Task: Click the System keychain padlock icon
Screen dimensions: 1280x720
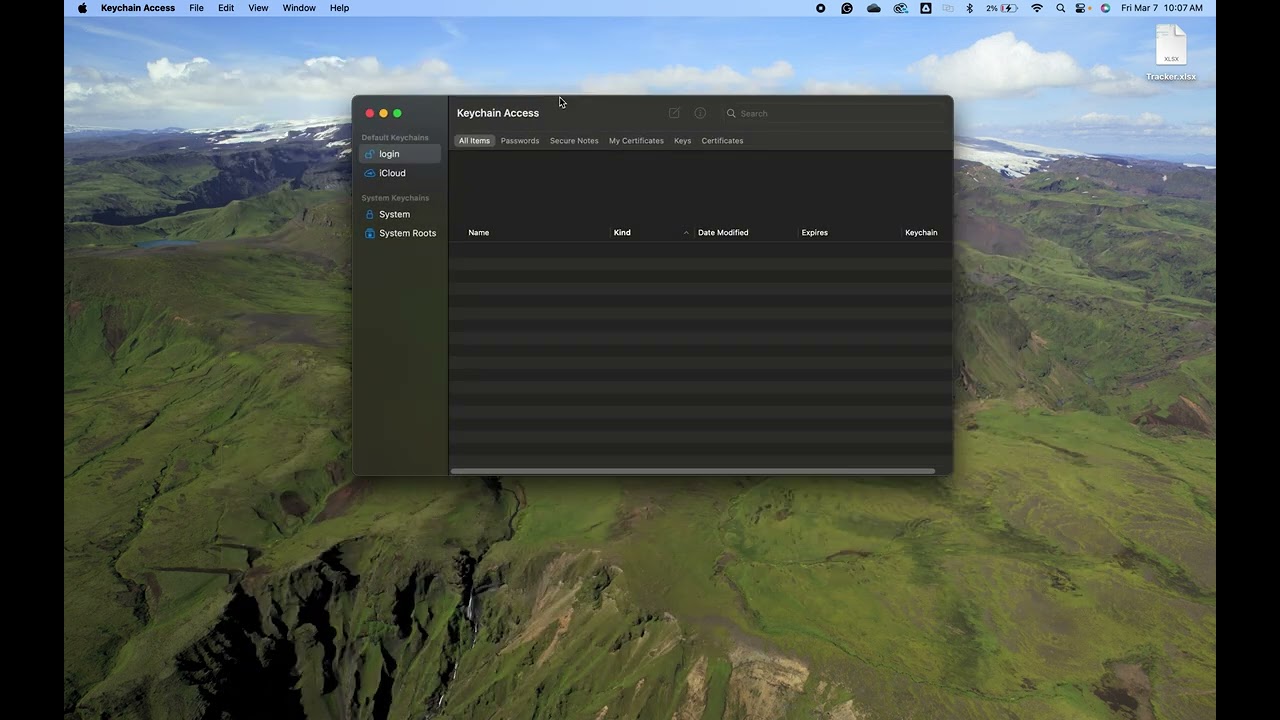Action: point(370,214)
